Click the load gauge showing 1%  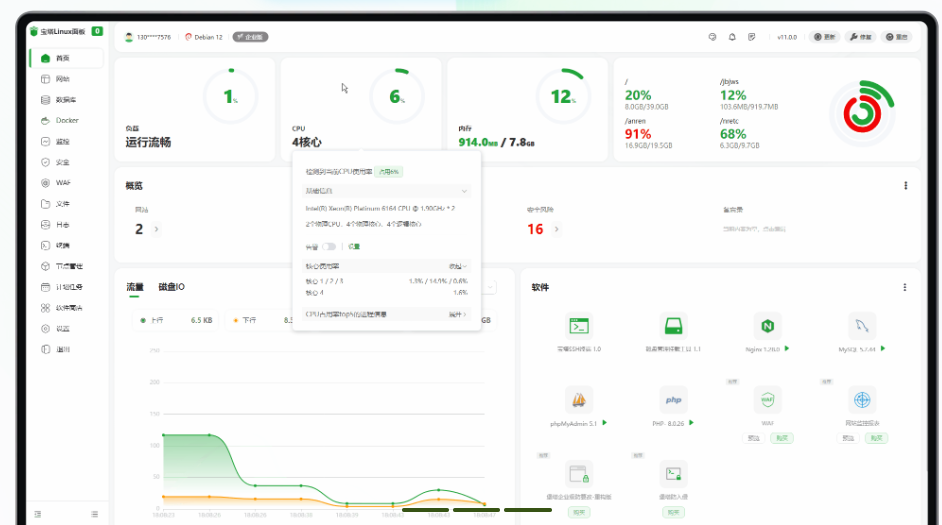[231, 96]
